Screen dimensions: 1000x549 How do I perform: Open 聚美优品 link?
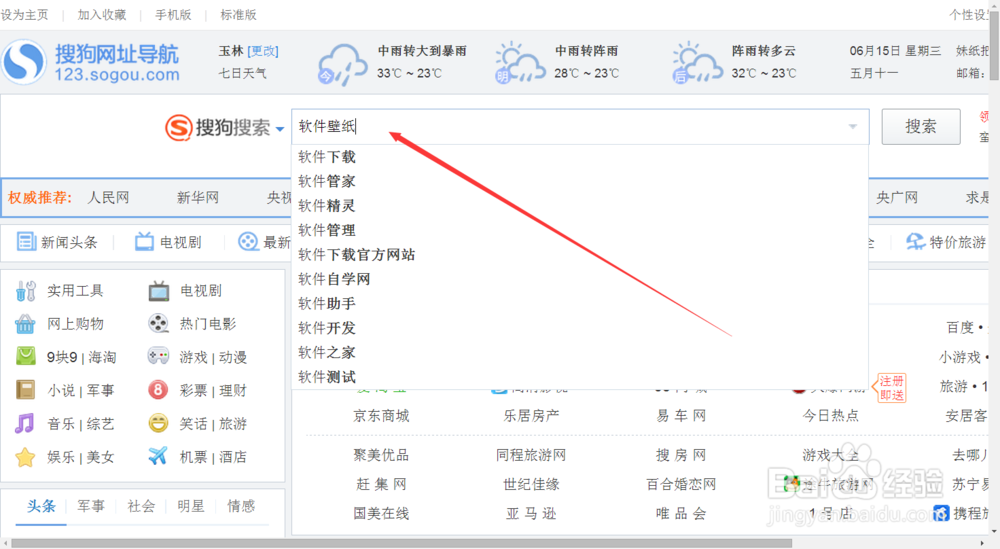click(381, 455)
